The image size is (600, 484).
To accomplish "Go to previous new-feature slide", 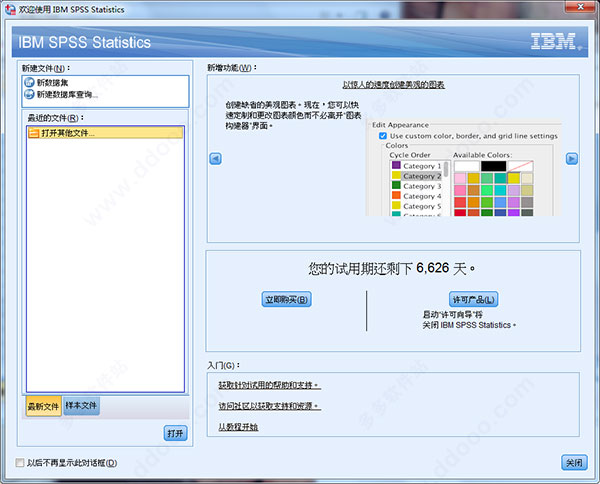I will (215, 158).
